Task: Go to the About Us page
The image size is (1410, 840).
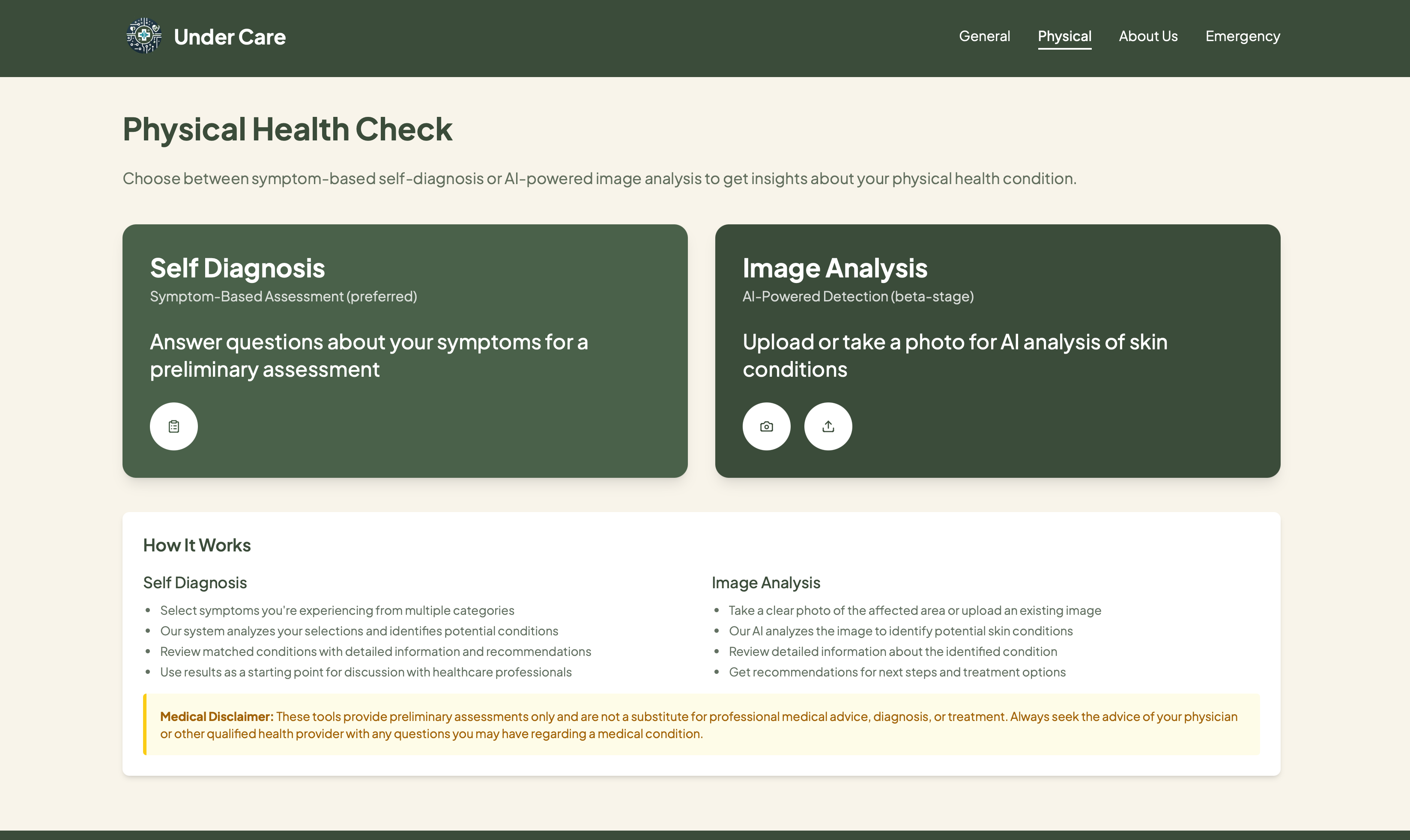Action: point(1148,36)
